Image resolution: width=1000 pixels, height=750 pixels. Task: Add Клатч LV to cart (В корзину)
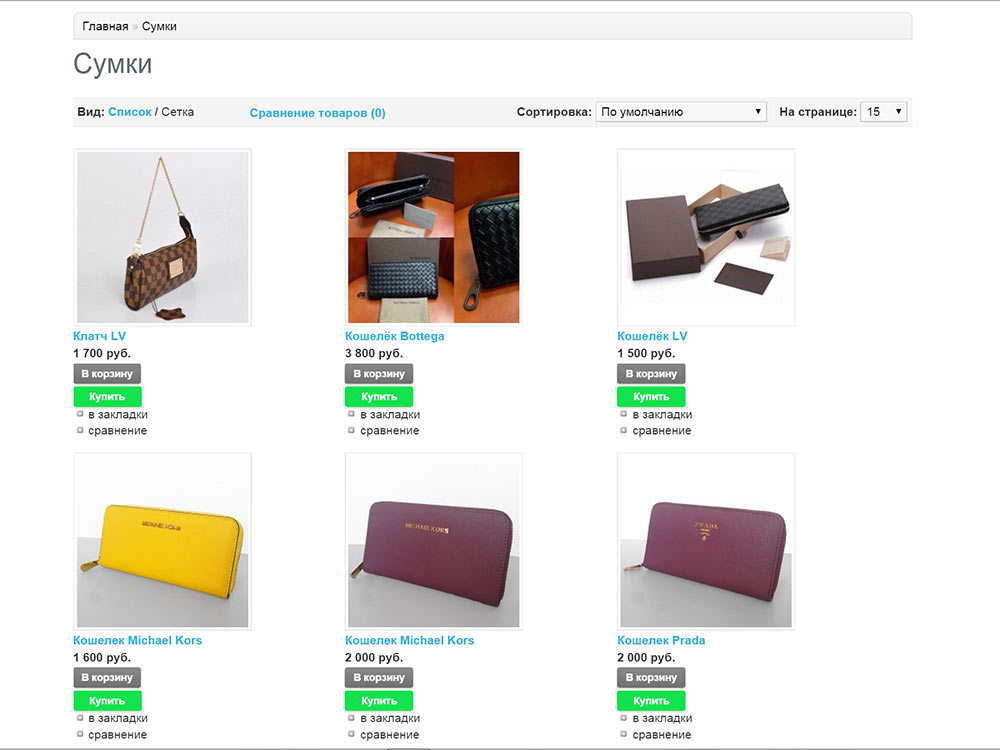[107, 374]
